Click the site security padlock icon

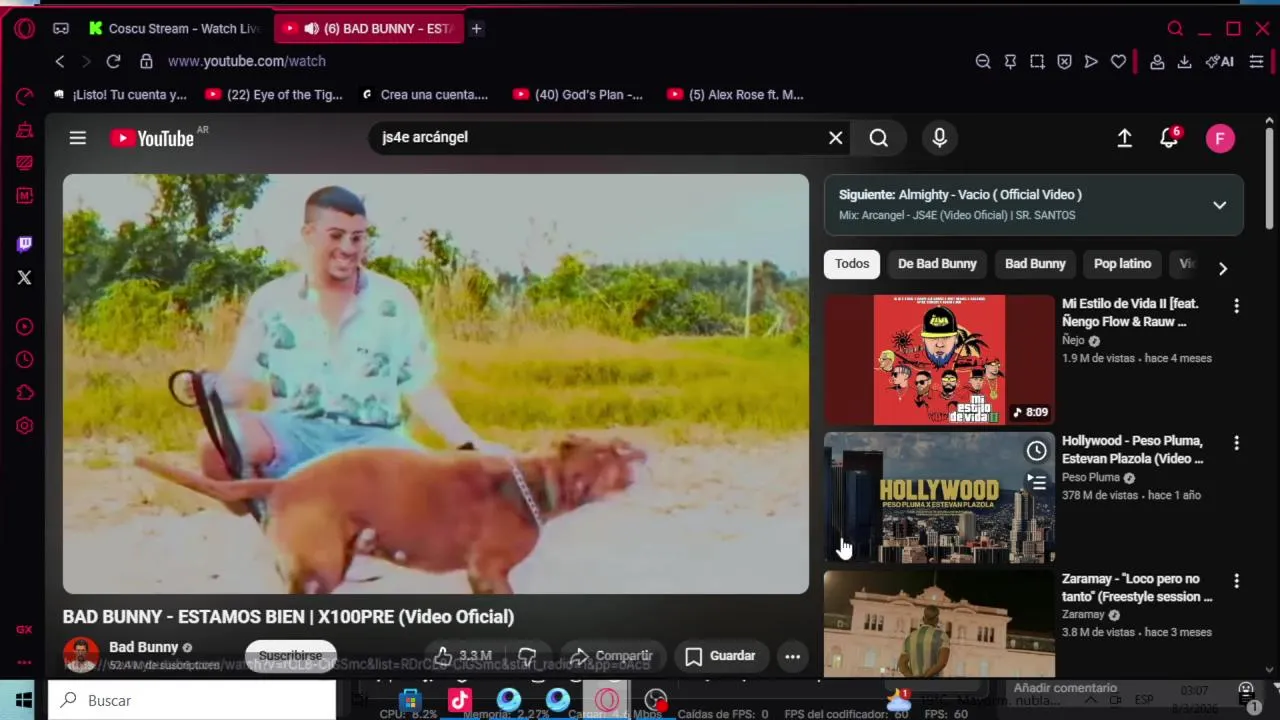(146, 61)
